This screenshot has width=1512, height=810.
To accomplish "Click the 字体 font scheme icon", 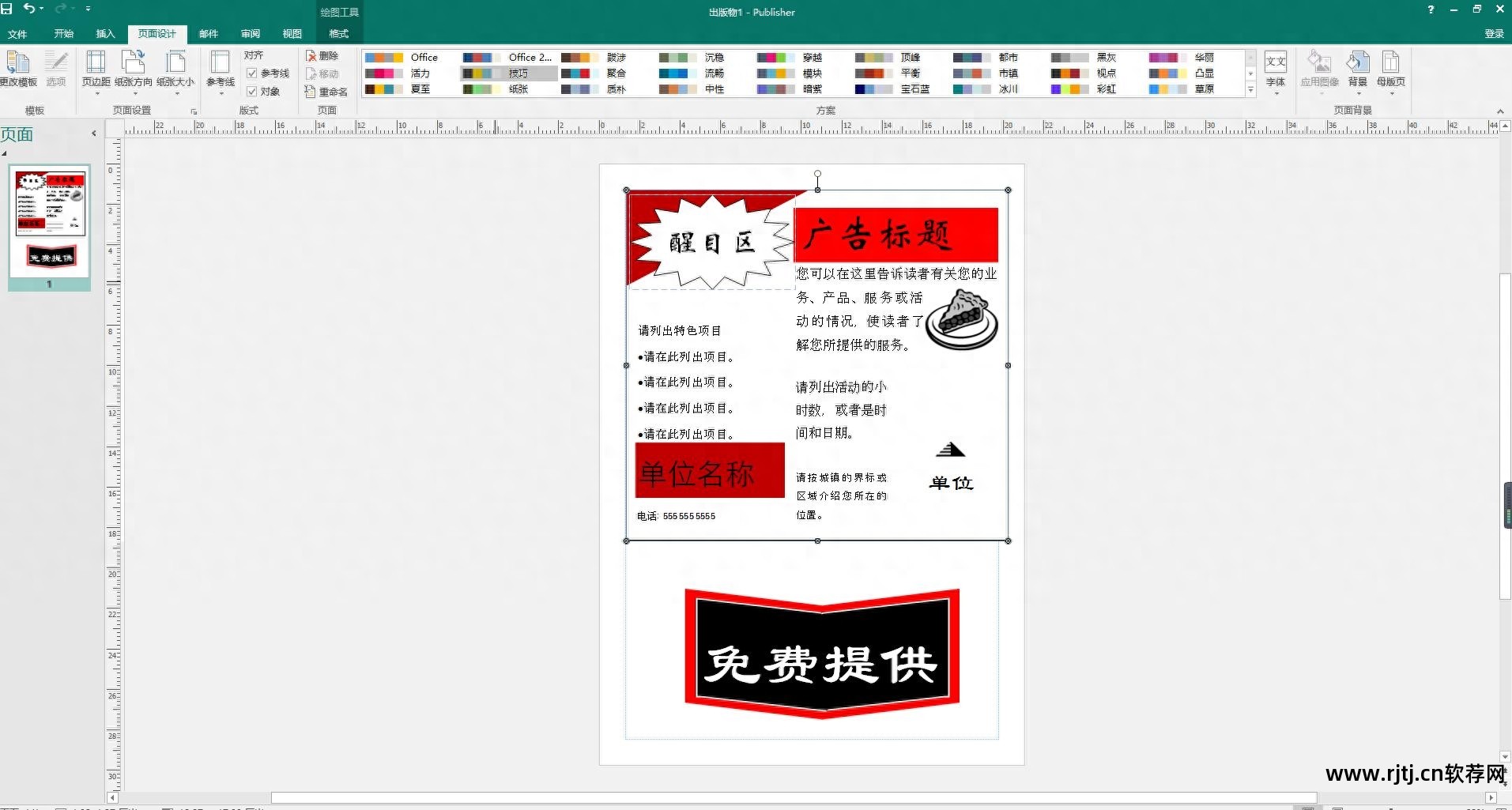I will (x=1275, y=71).
